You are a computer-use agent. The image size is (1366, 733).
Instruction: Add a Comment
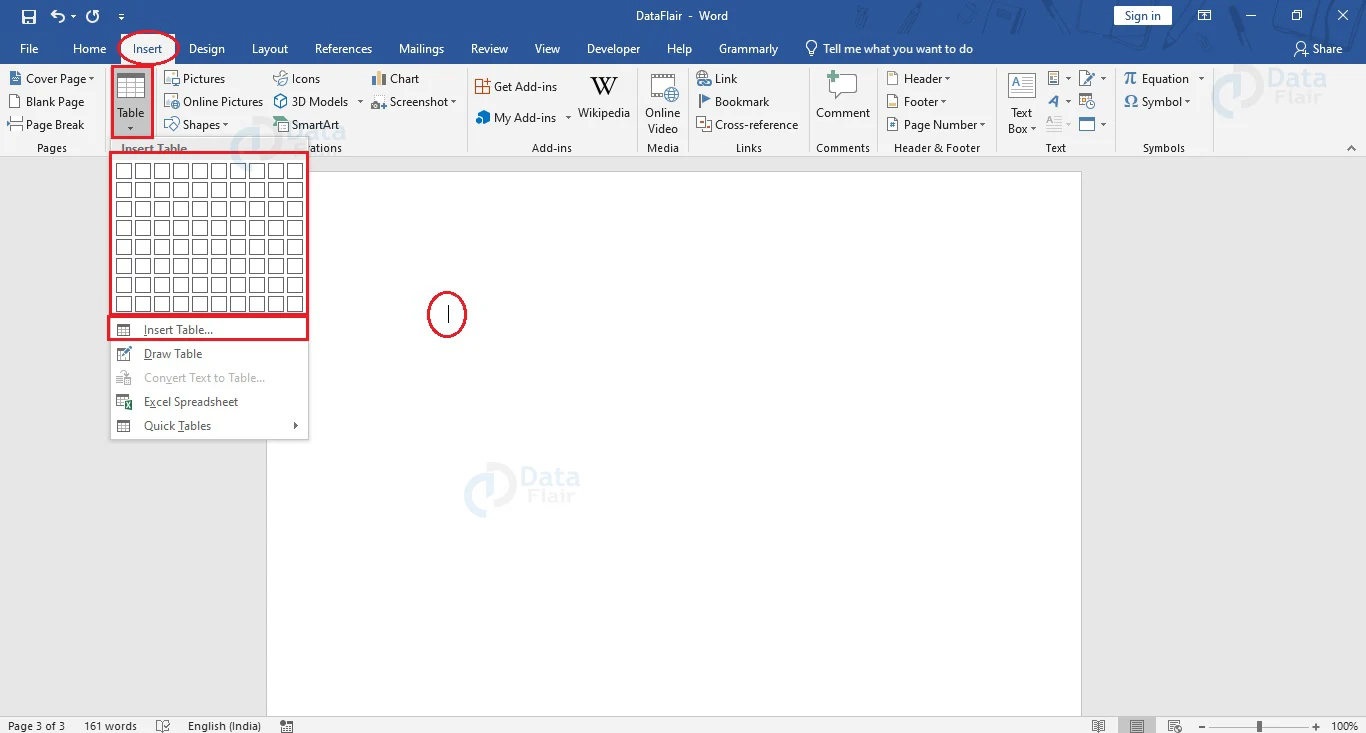843,96
